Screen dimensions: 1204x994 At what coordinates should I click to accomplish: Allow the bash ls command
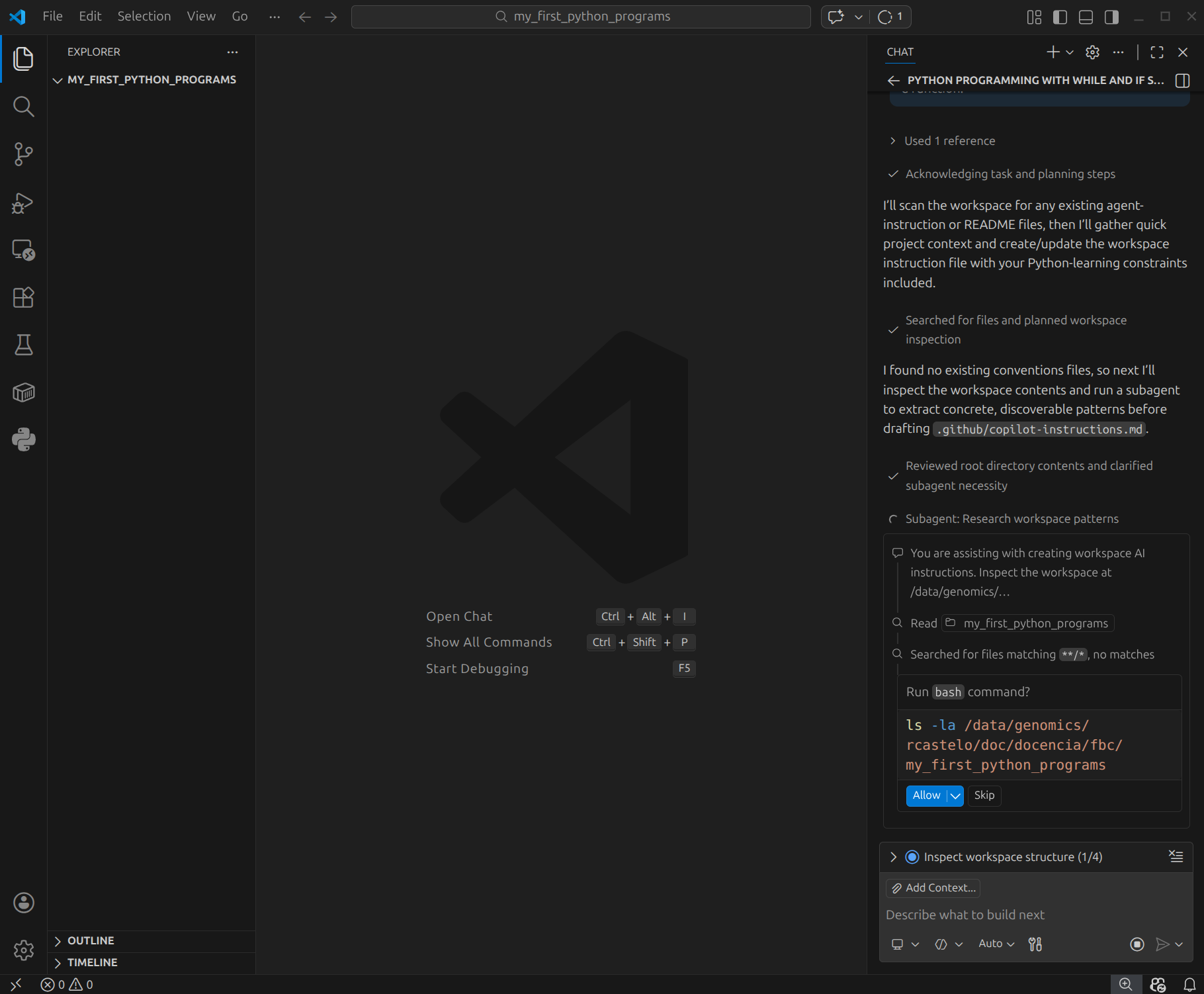pyautogui.click(x=926, y=795)
